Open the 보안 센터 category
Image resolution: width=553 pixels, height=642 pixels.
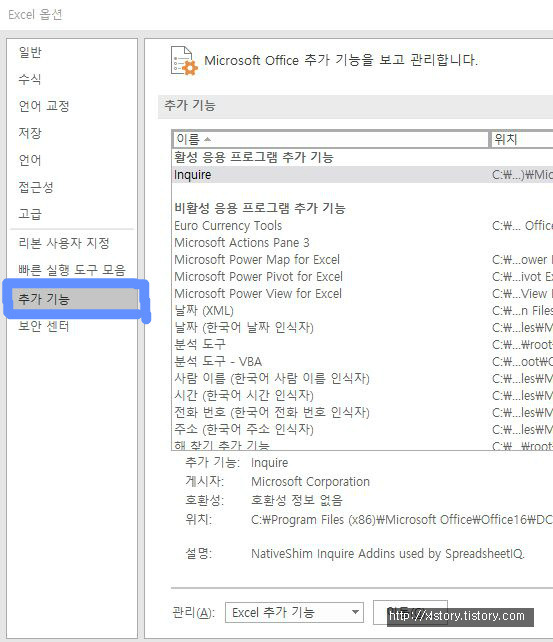pyautogui.click(x=44, y=326)
